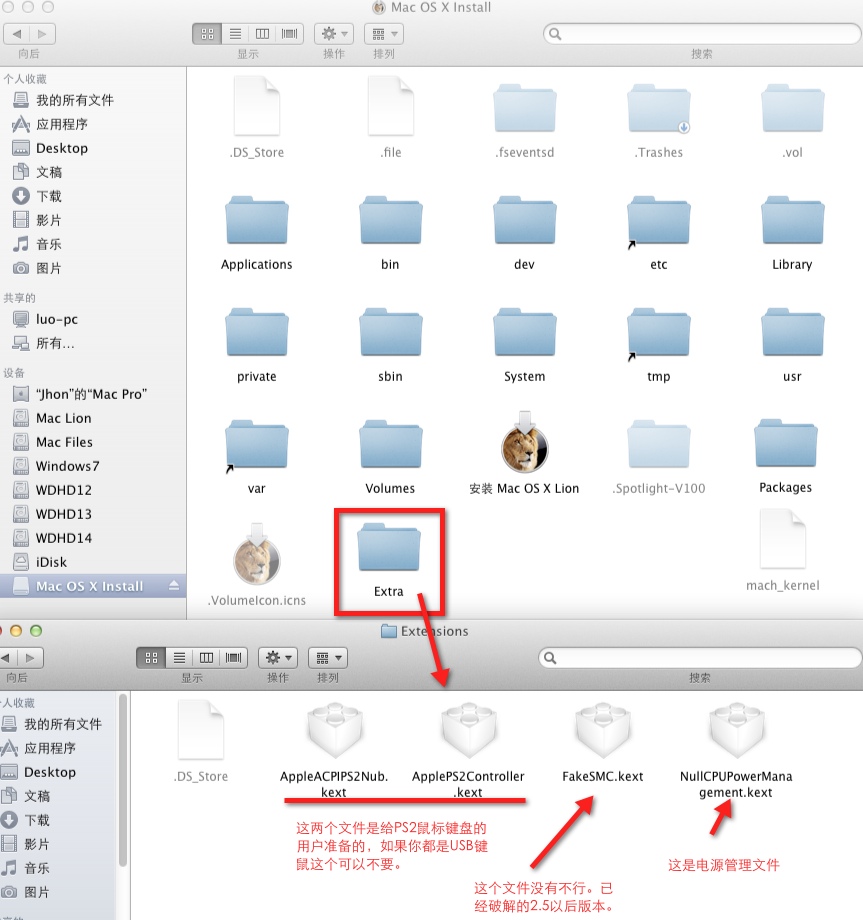Click the search field in Extensions window

(x=699, y=658)
